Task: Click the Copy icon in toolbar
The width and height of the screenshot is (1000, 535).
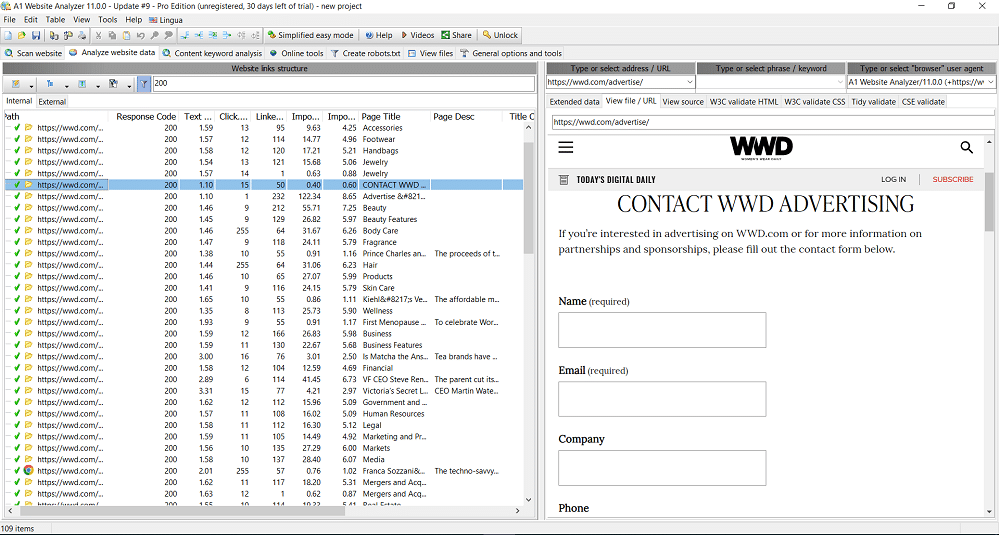Action: (112, 35)
